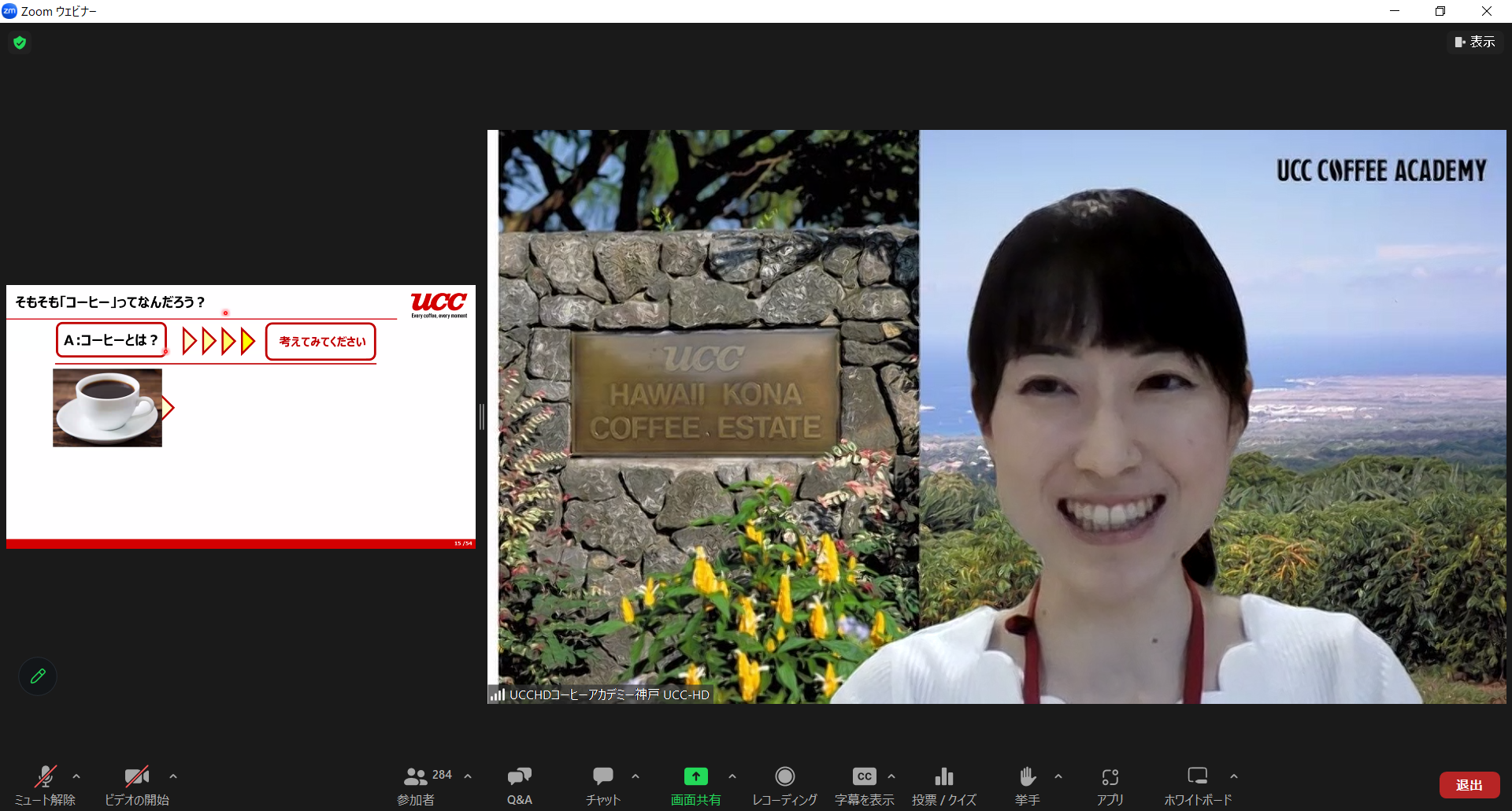Click the Zoom app icon in title bar
The height and width of the screenshot is (811, 1512).
coord(9,11)
